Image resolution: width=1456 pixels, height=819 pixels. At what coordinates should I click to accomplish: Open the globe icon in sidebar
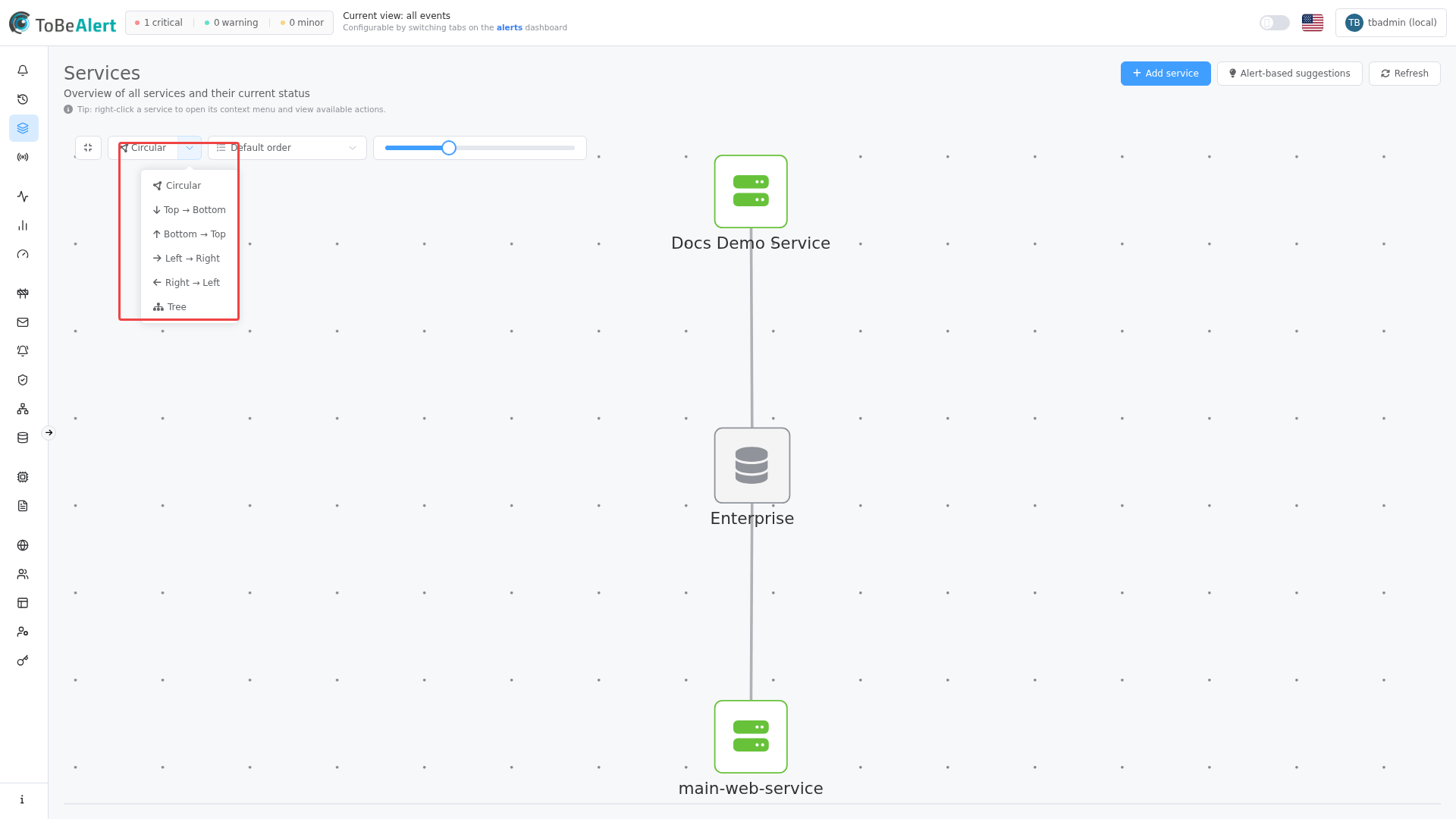coord(23,545)
